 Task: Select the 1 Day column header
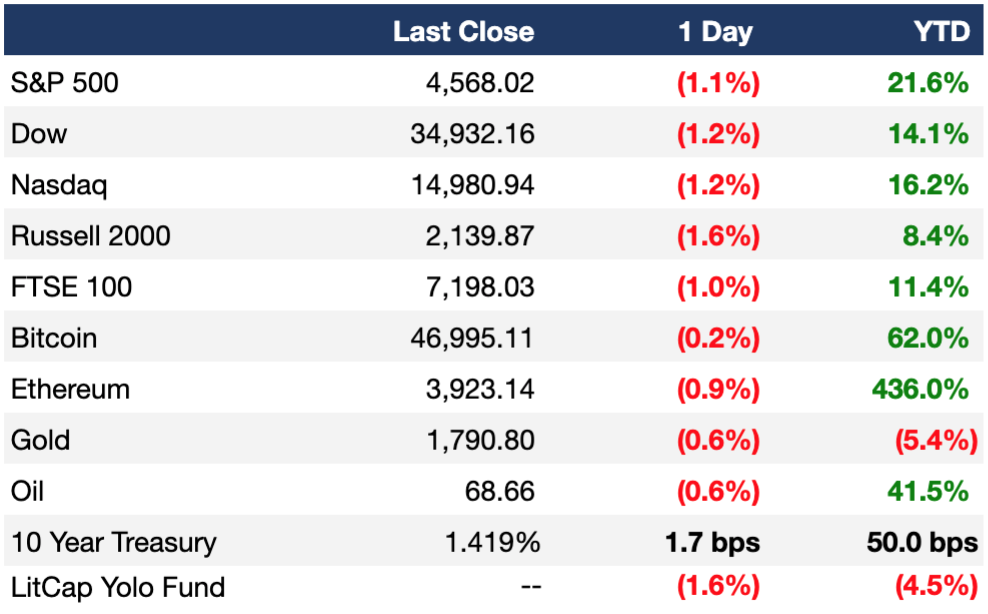pos(715,32)
